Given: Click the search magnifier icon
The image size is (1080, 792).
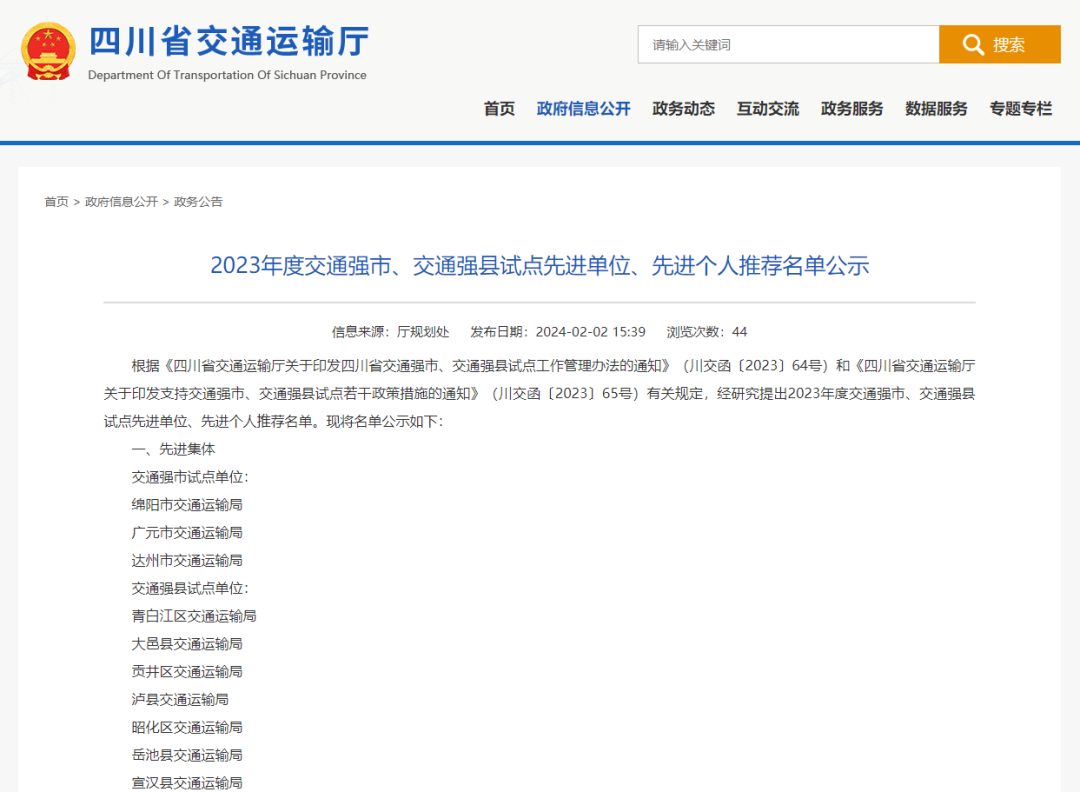Looking at the screenshot, I should click(973, 45).
